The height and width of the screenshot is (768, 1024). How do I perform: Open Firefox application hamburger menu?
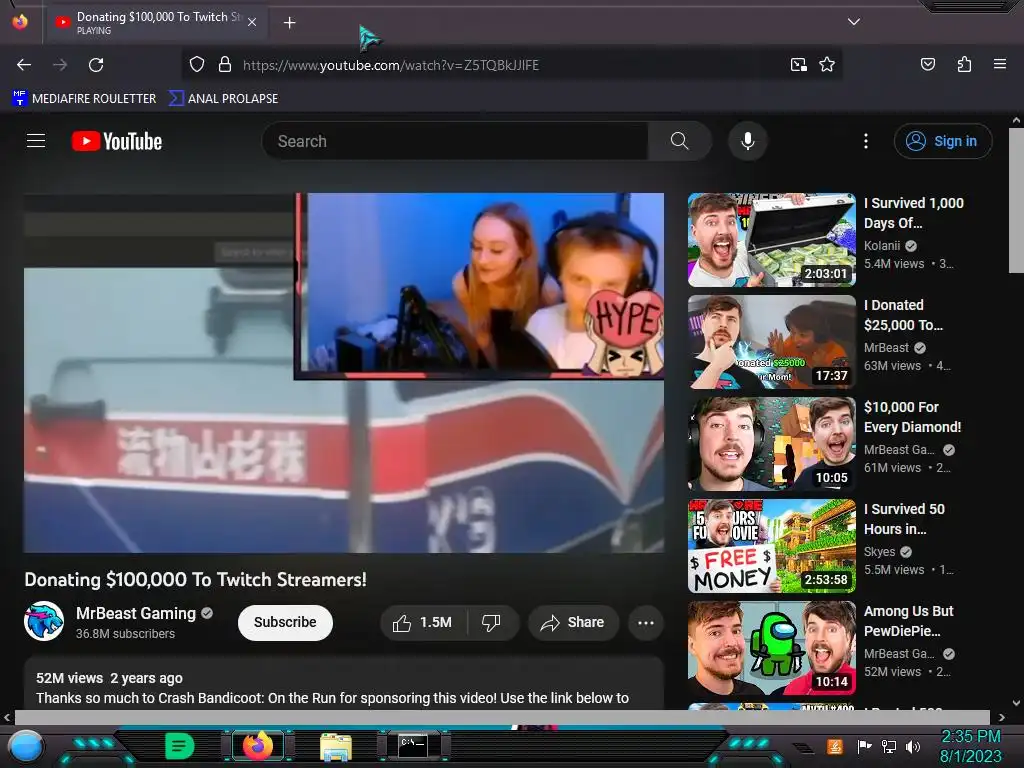[1000, 64]
